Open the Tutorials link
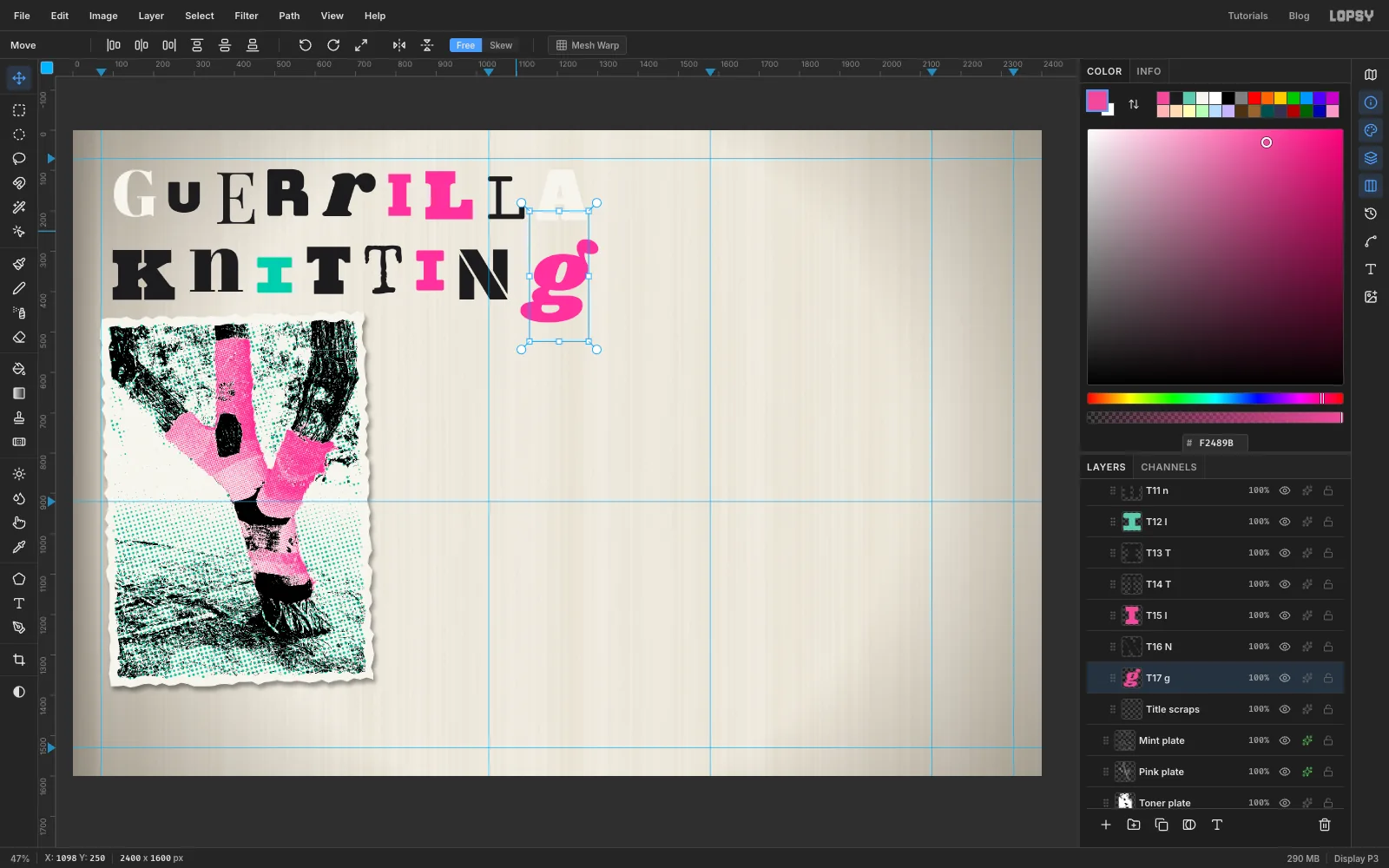This screenshot has height=868, width=1389. tap(1247, 16)
